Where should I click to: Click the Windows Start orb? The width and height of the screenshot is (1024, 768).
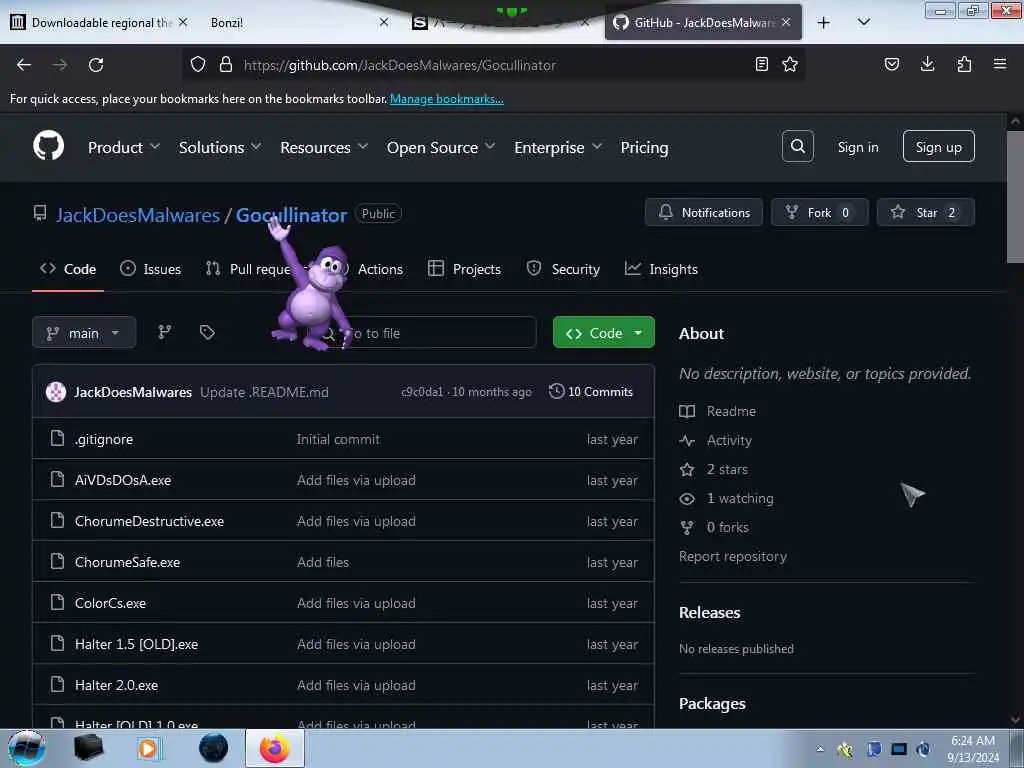[26, 748]
